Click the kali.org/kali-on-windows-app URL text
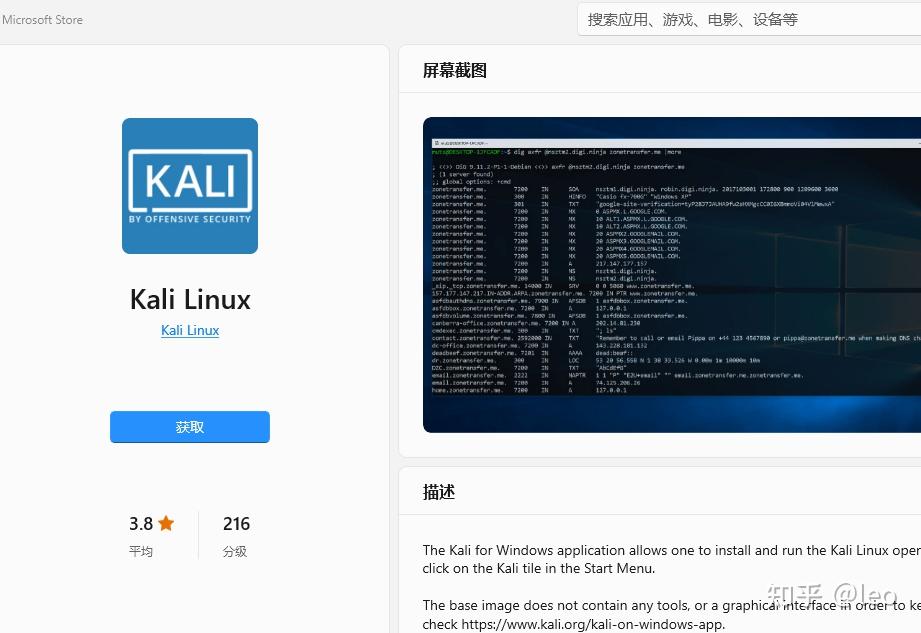 (x=593, y=624)
